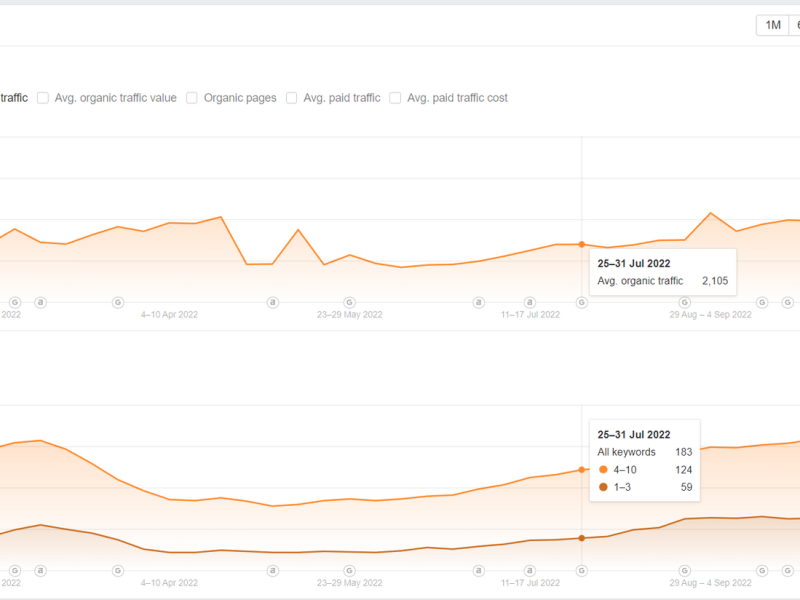Click the highlighted point on the 4–10 keywords line
The height and width of the screenshot is (600, 800).
pyautogui.click(x=581, y=469)
